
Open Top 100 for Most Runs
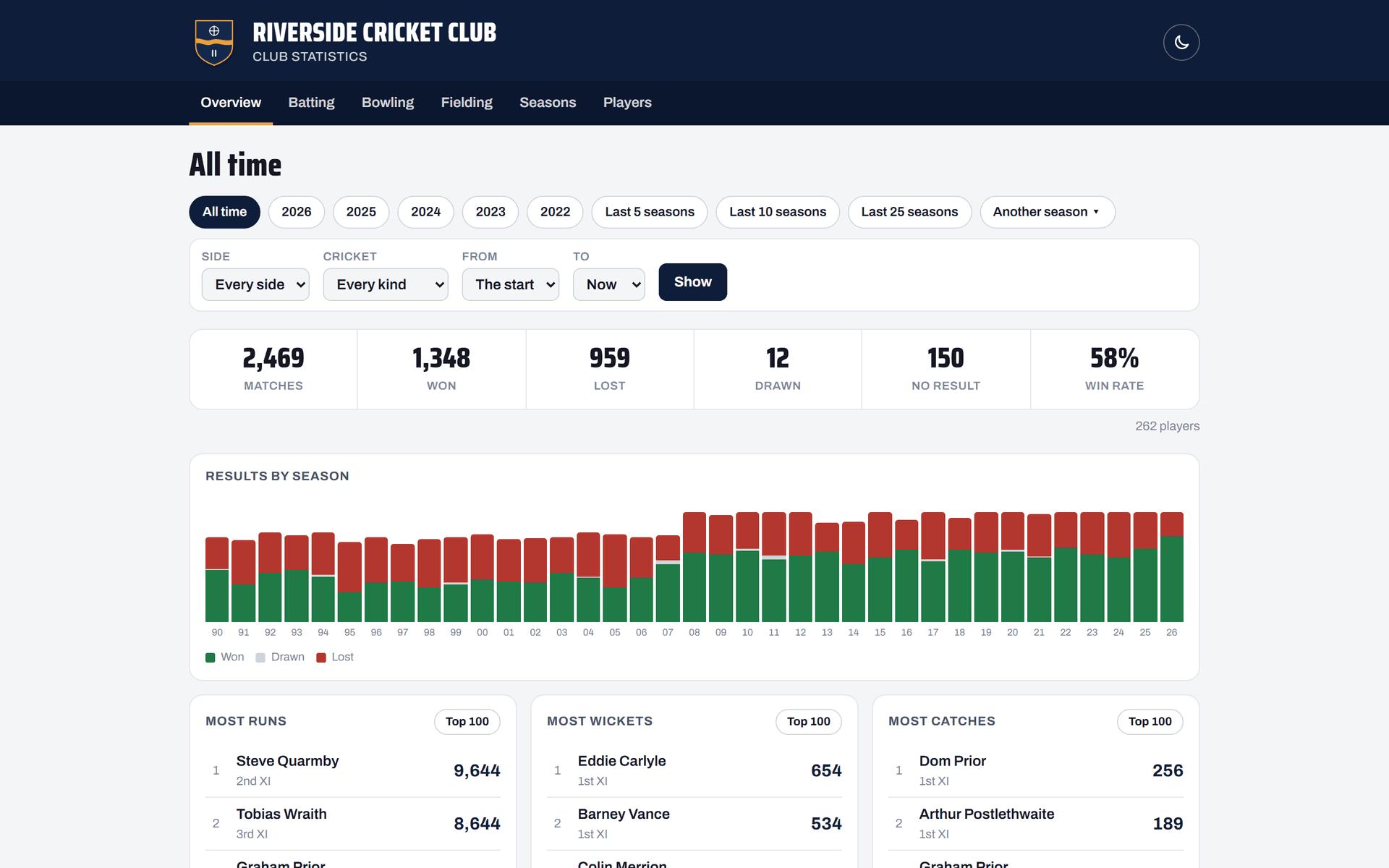467,721
